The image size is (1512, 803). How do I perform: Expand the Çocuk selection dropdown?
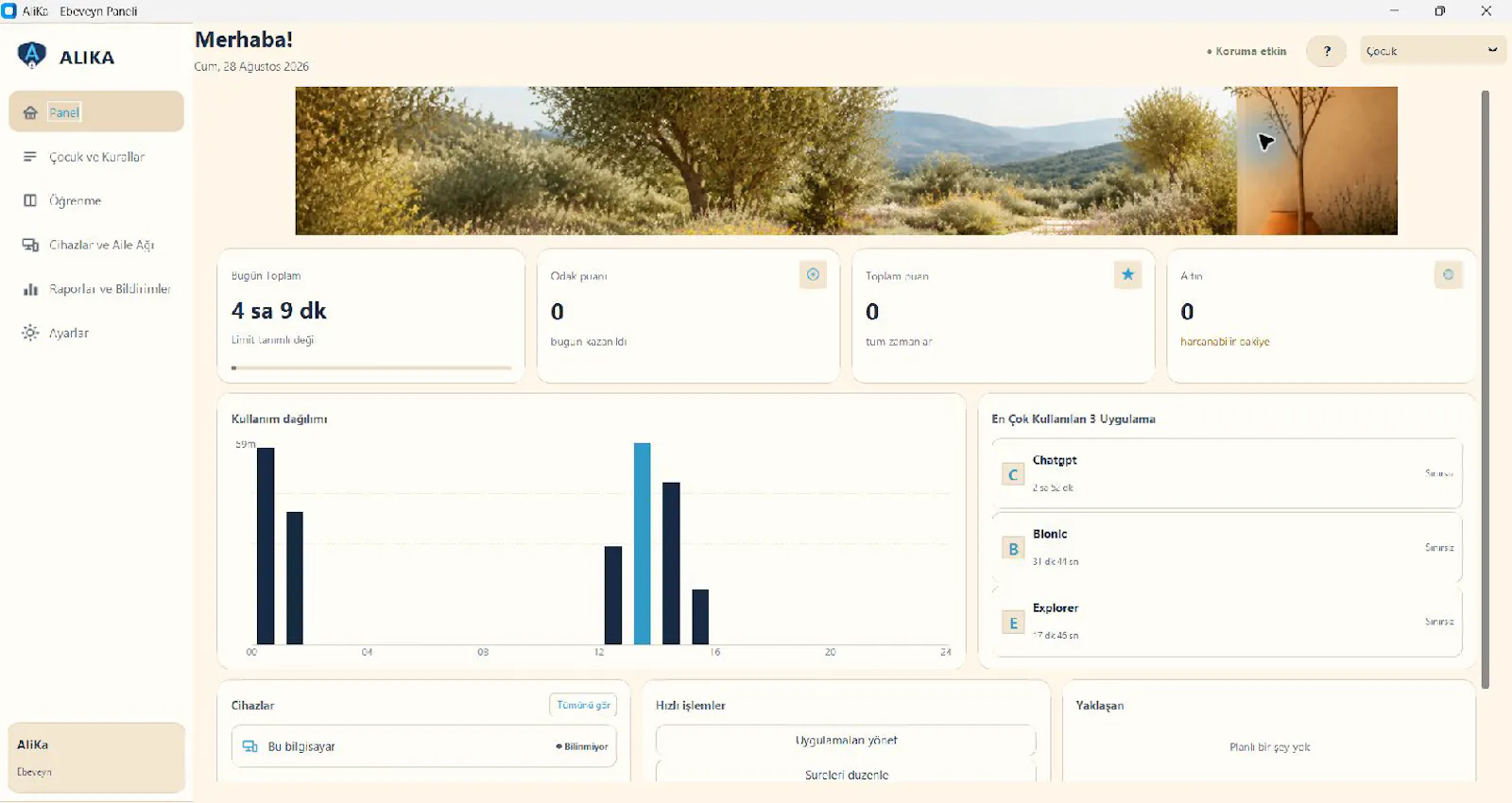[x=1433, y=51]
